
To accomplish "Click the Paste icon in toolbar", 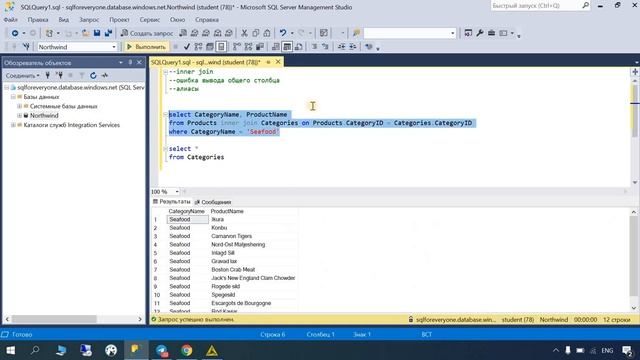I will [x=267, y=33].
